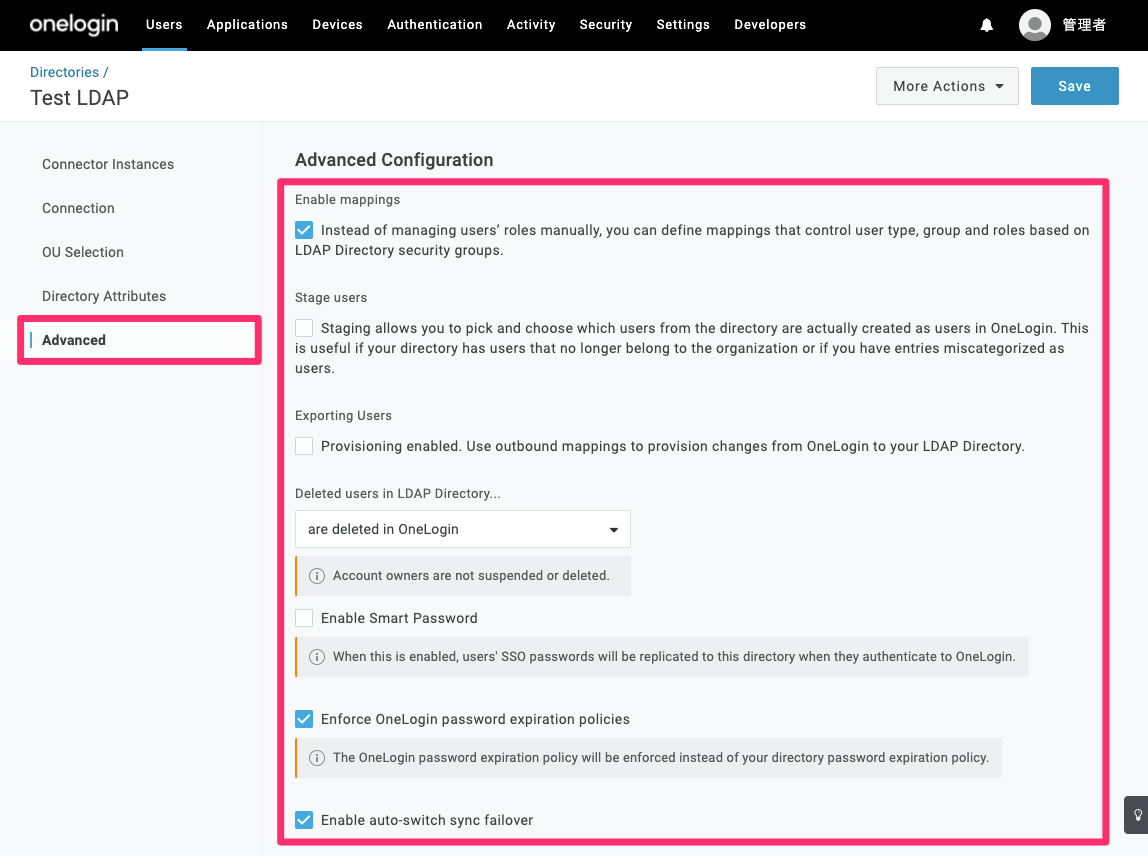Check the Stage users checkbox
The height and width of the screenshot is (856, 1148).
click(304, 328)
